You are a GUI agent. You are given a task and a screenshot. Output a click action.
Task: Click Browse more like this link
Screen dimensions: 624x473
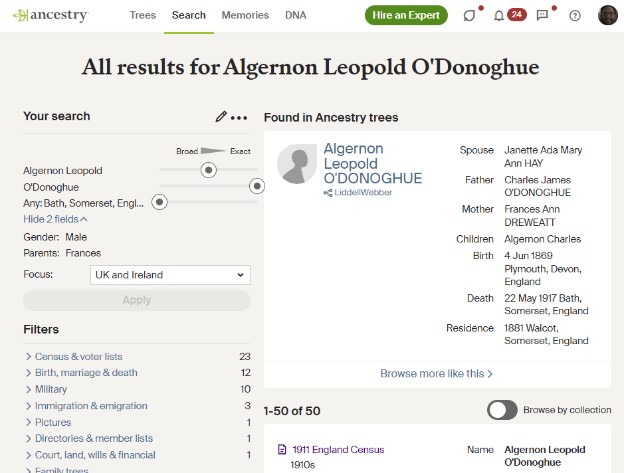437,374
